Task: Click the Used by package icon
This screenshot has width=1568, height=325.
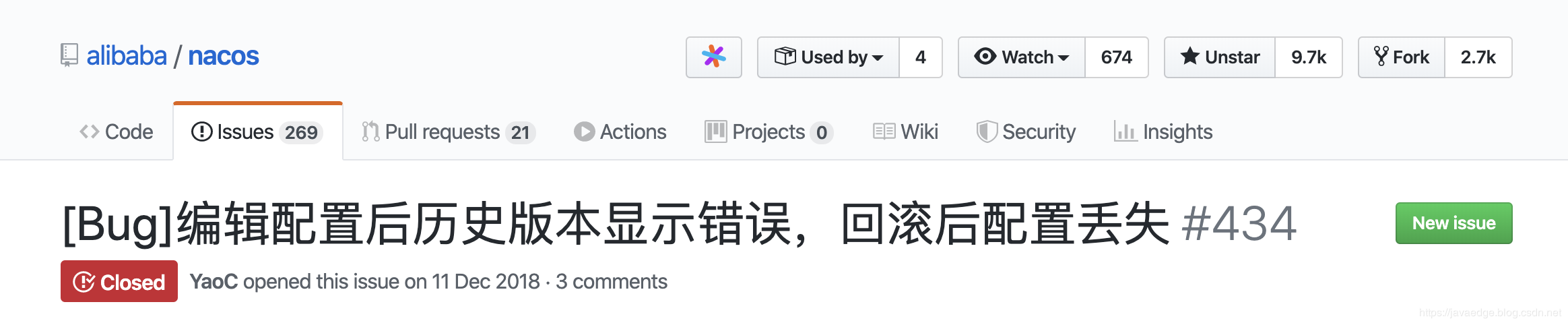Action: (785, 57)
